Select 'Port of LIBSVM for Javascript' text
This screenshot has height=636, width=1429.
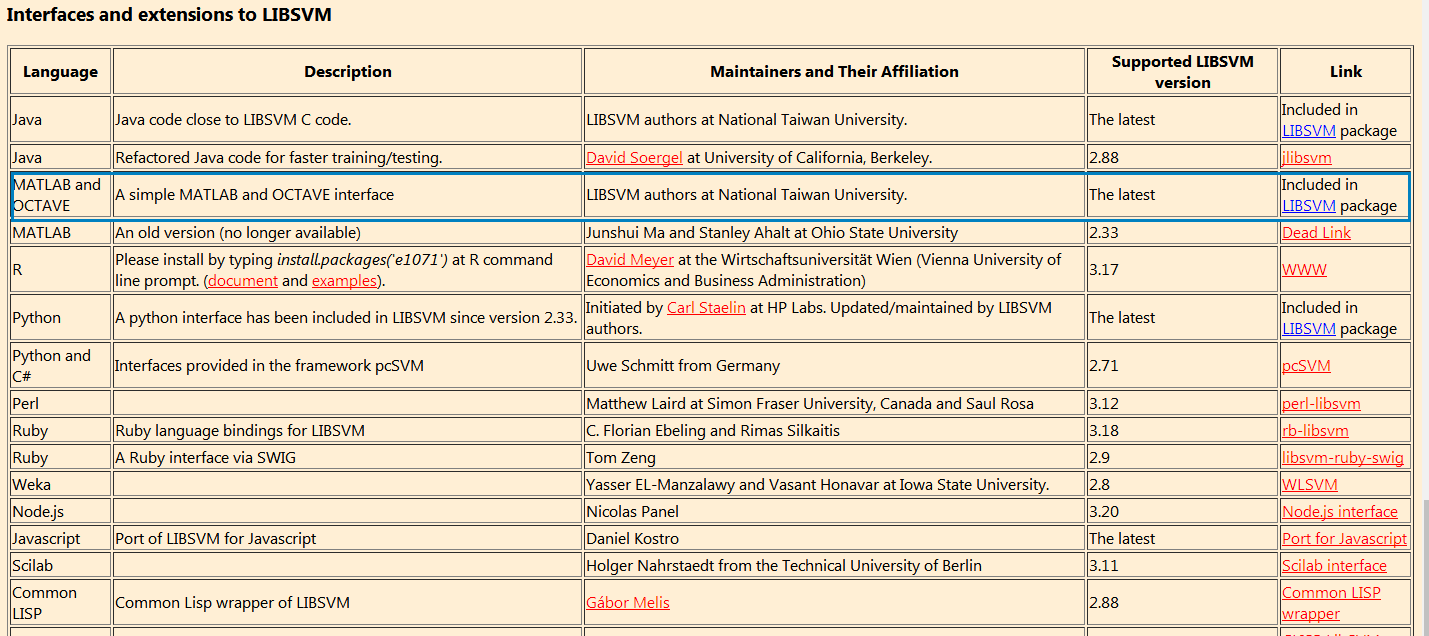point(215,538)
